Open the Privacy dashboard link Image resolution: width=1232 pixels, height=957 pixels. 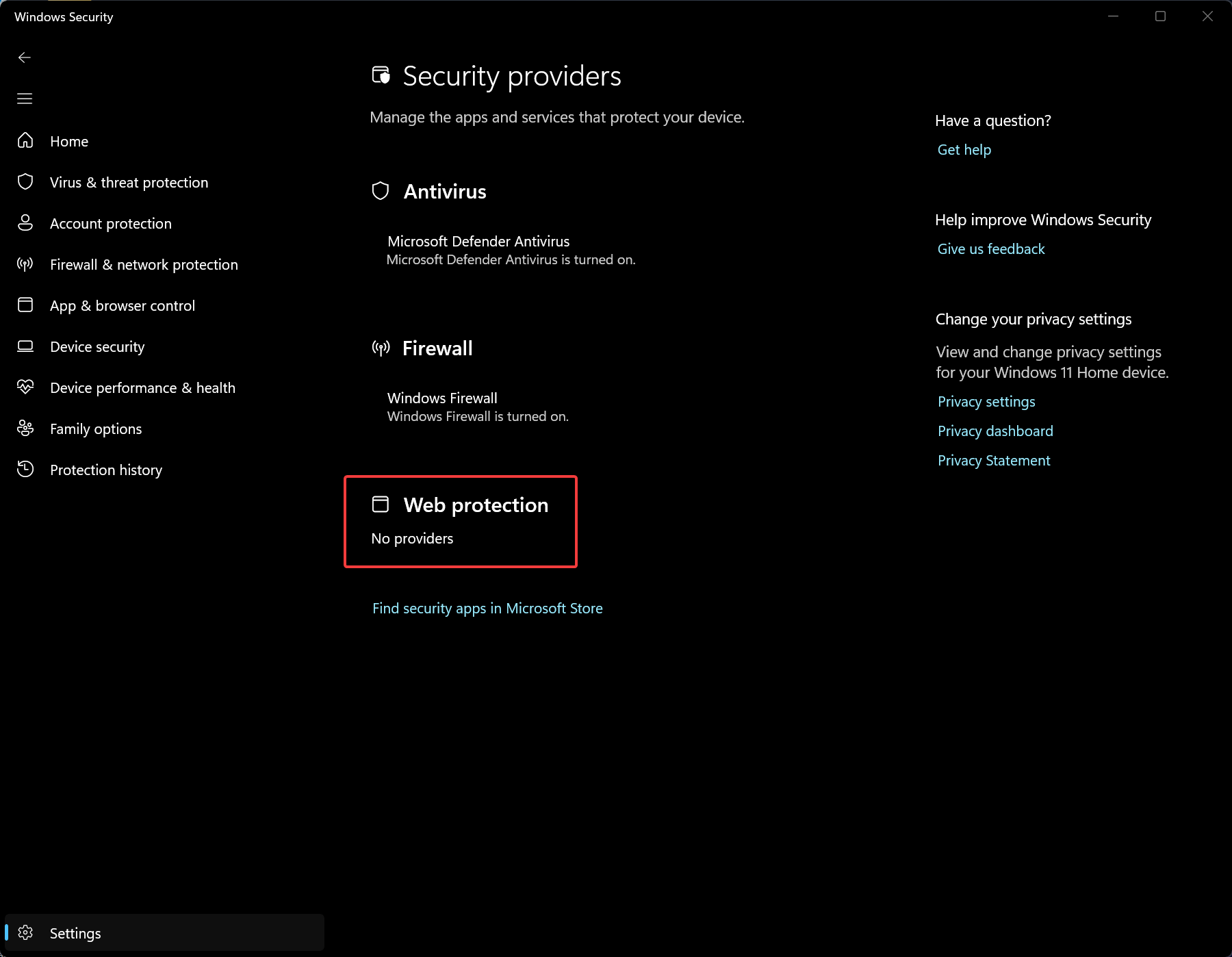994,431
